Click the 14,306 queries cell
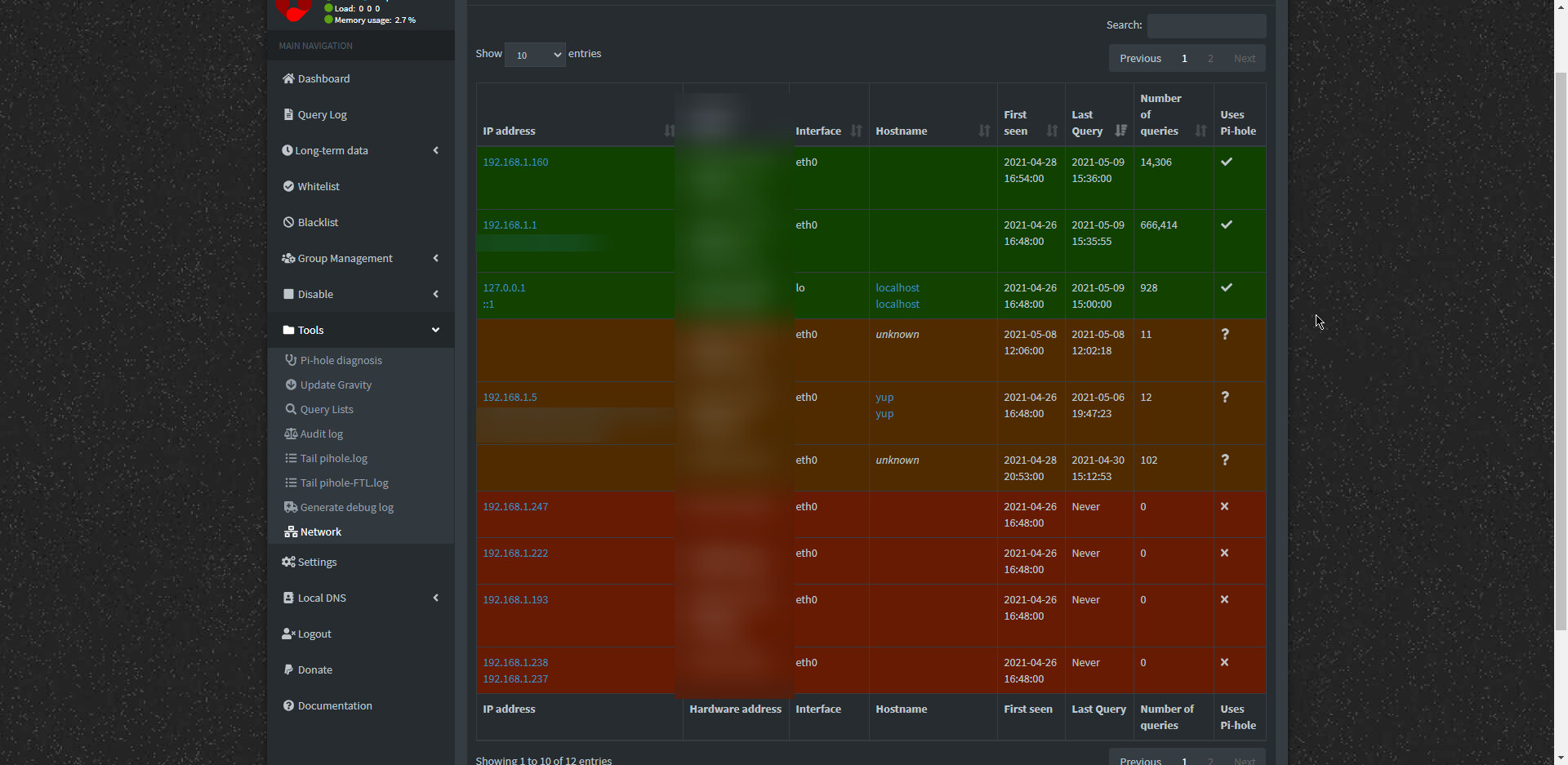 [x=1173, y=178]
